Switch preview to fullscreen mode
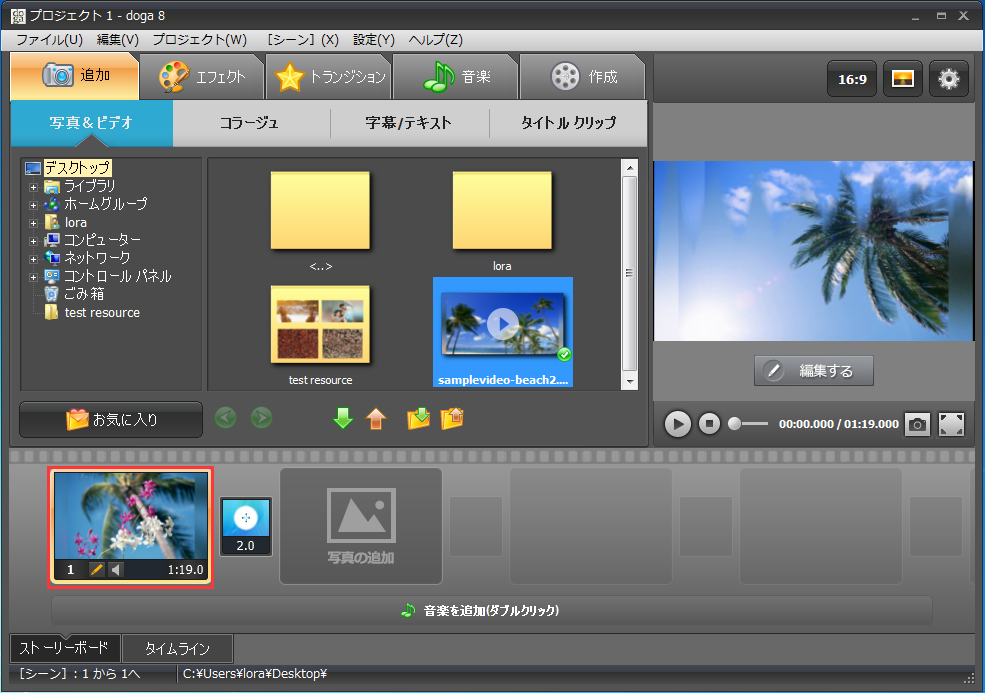Image resolution: width=985 pixels, height=693 pixels. [x=951, y=424]
